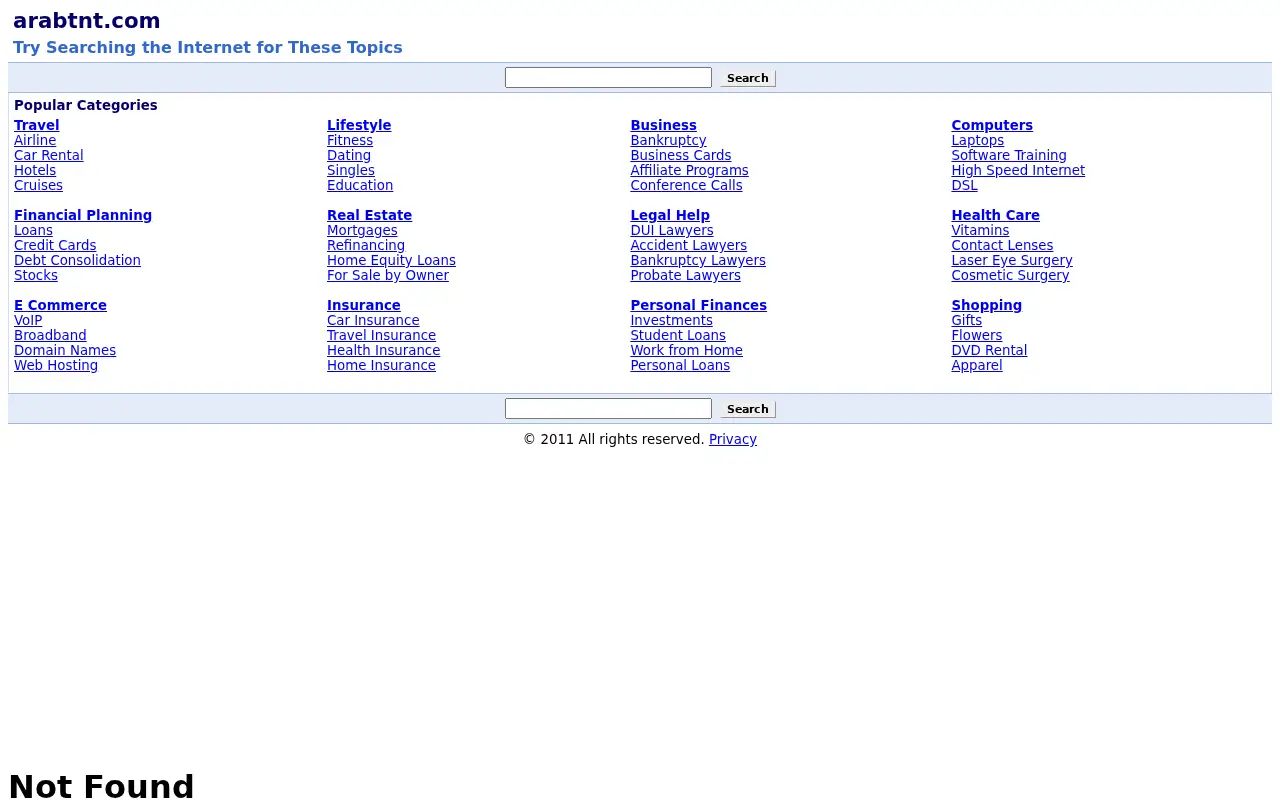Open the E Commerce heading
The width and height of the screenshot is (1280, 800).
click(x=60, y=305)
